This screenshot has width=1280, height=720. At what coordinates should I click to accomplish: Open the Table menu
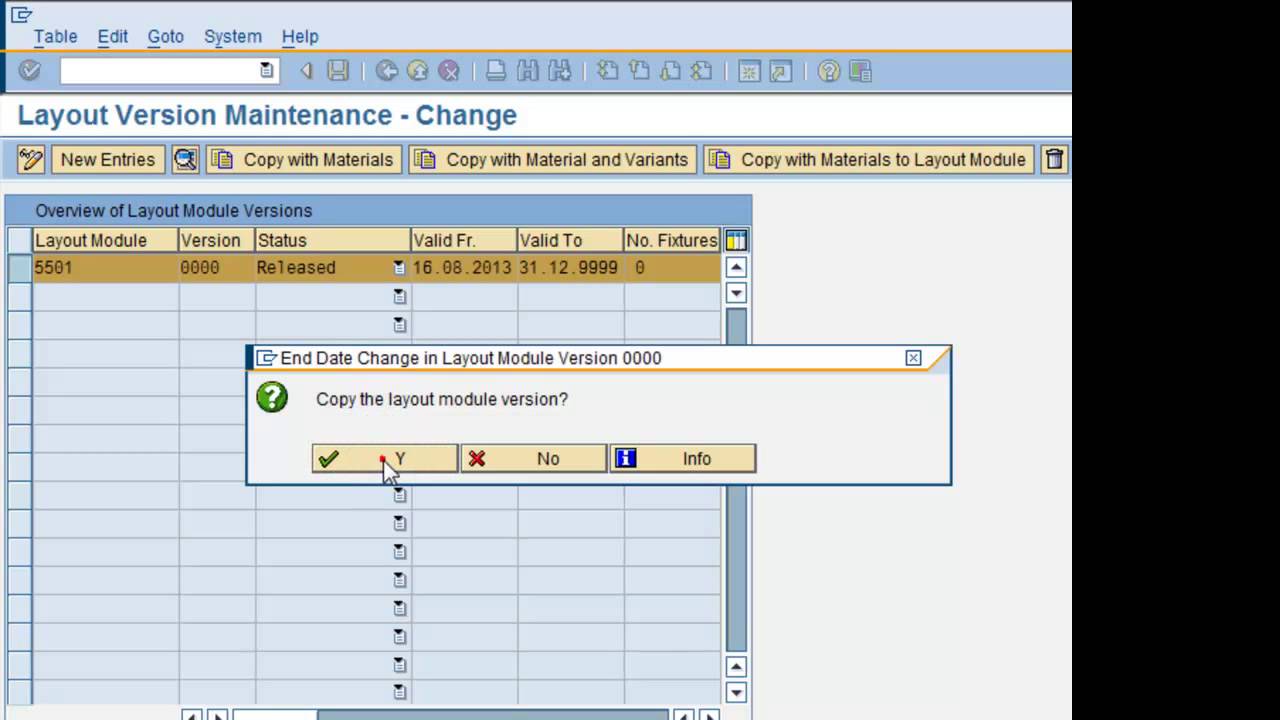point(55,36)
